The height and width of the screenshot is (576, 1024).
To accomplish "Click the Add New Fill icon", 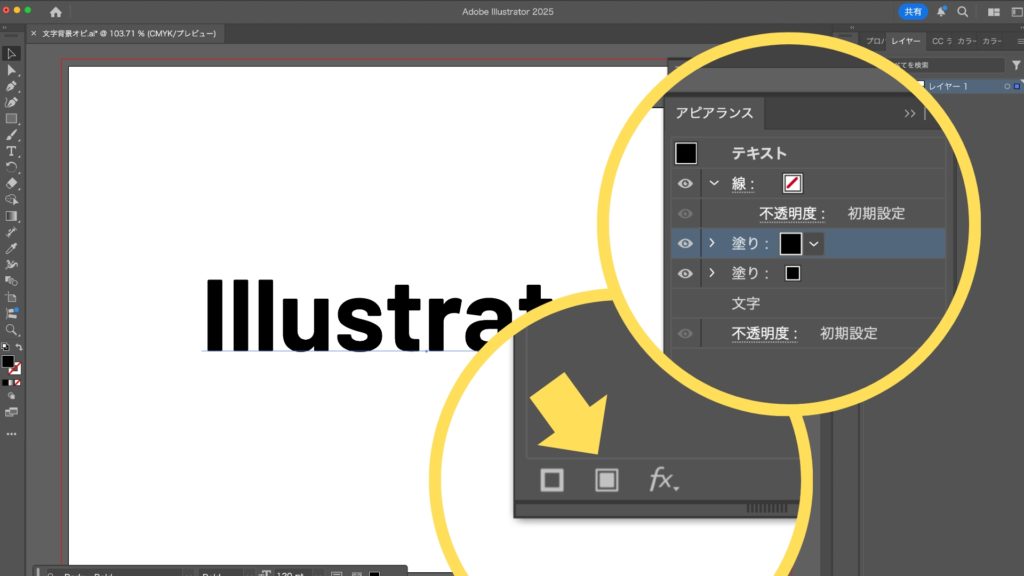I will (x=605, y=480).
